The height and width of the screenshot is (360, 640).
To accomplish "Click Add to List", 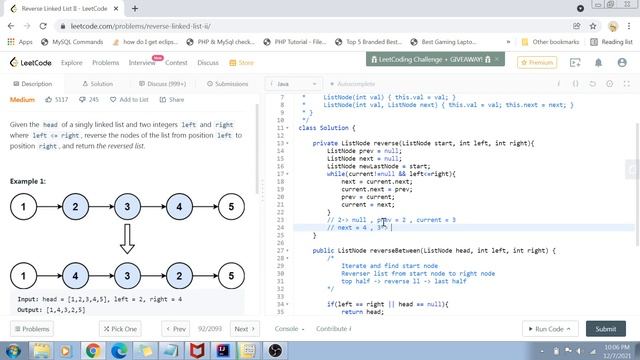I will (129, 100).
